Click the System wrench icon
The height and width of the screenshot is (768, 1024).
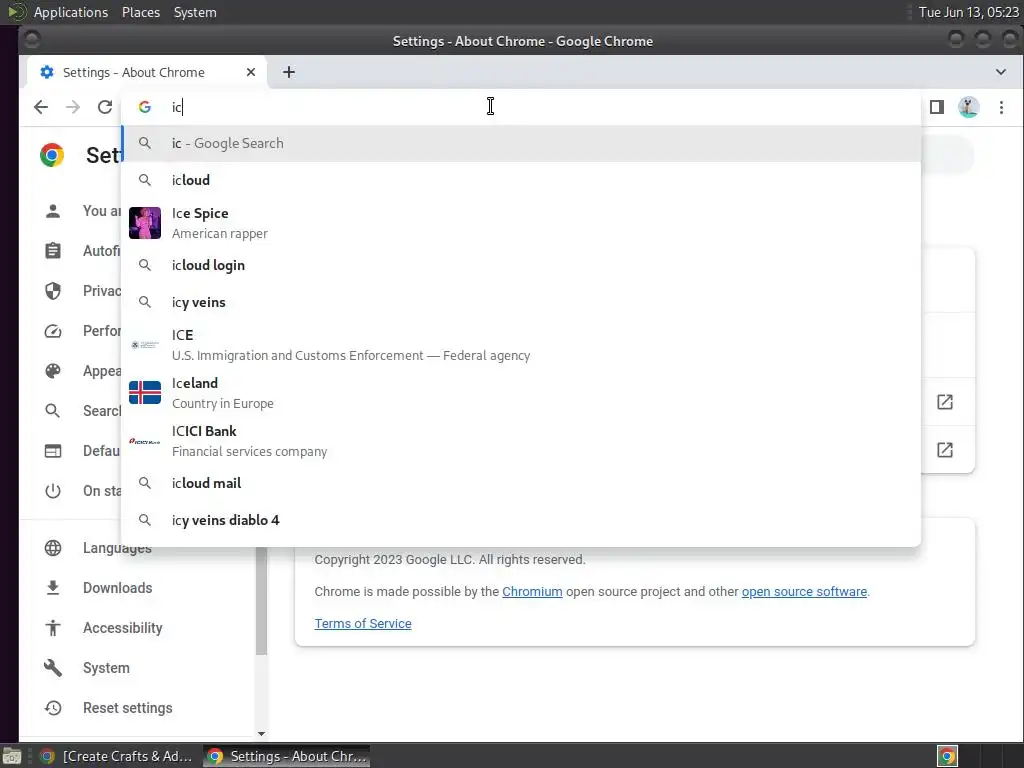point(53,667)
